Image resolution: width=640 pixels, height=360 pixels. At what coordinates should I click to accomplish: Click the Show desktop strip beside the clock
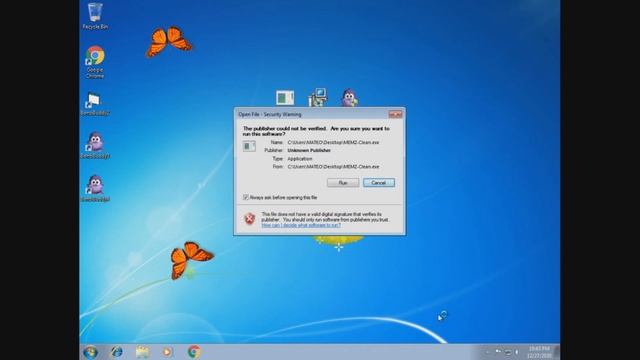[x=557, y=352]
